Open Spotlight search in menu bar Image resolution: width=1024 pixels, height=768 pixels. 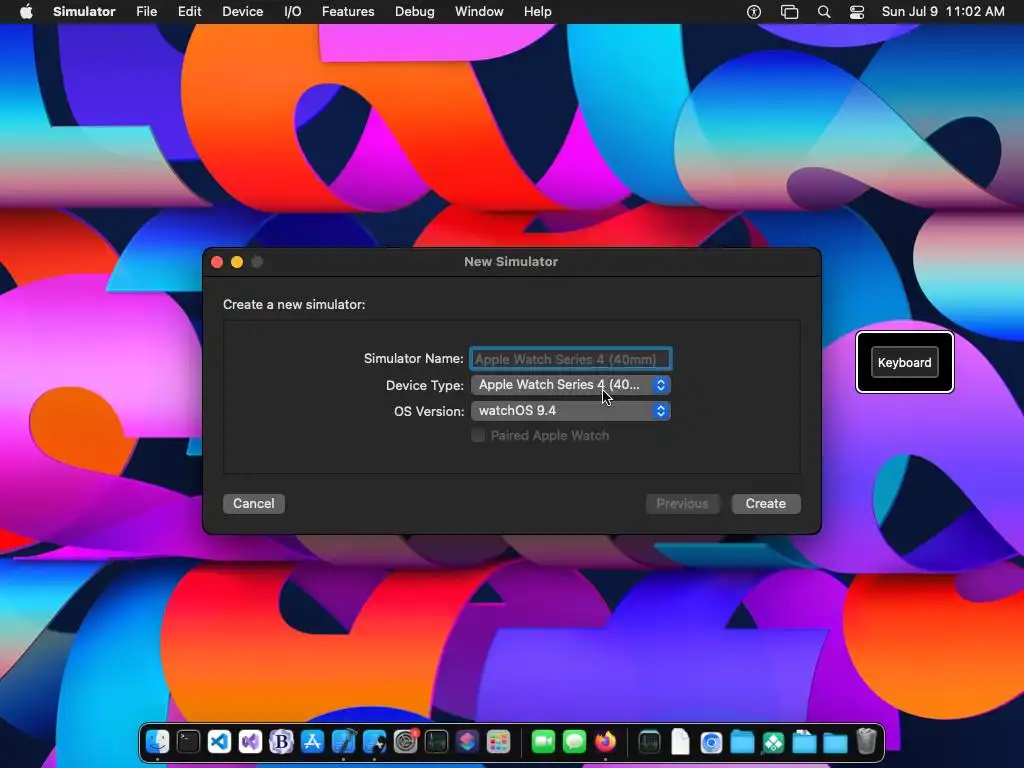824,12
